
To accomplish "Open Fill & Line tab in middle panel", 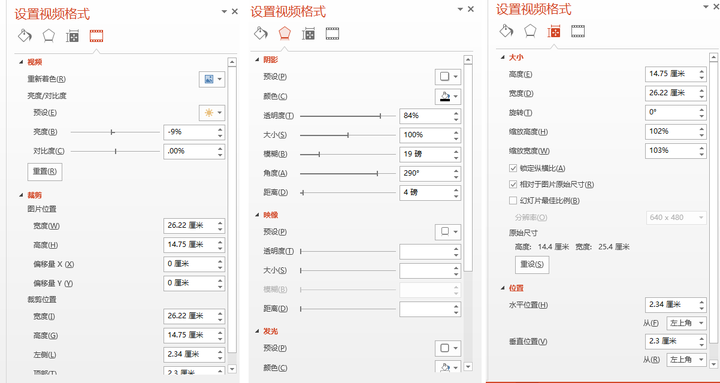I will [261, 33].
